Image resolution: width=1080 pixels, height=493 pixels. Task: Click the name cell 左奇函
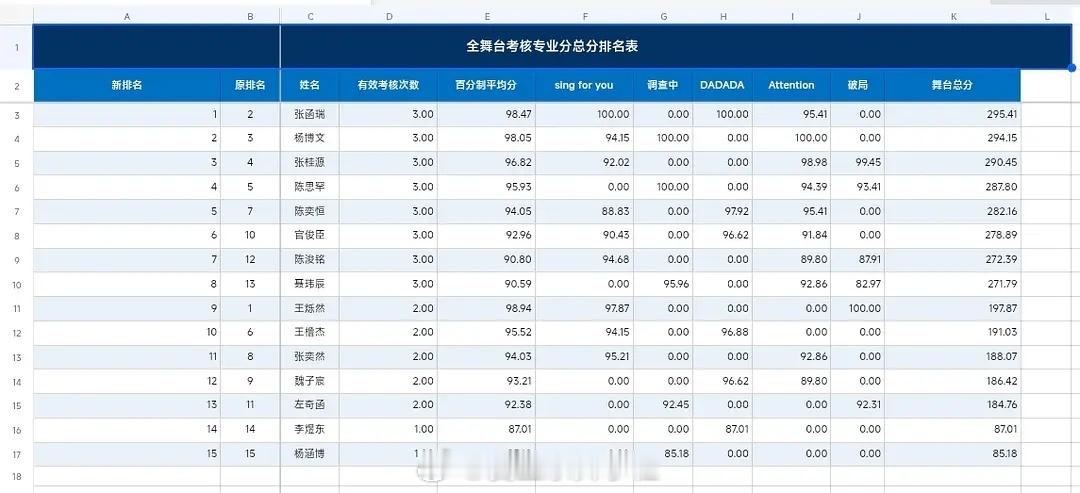click(x=310, y=405)
